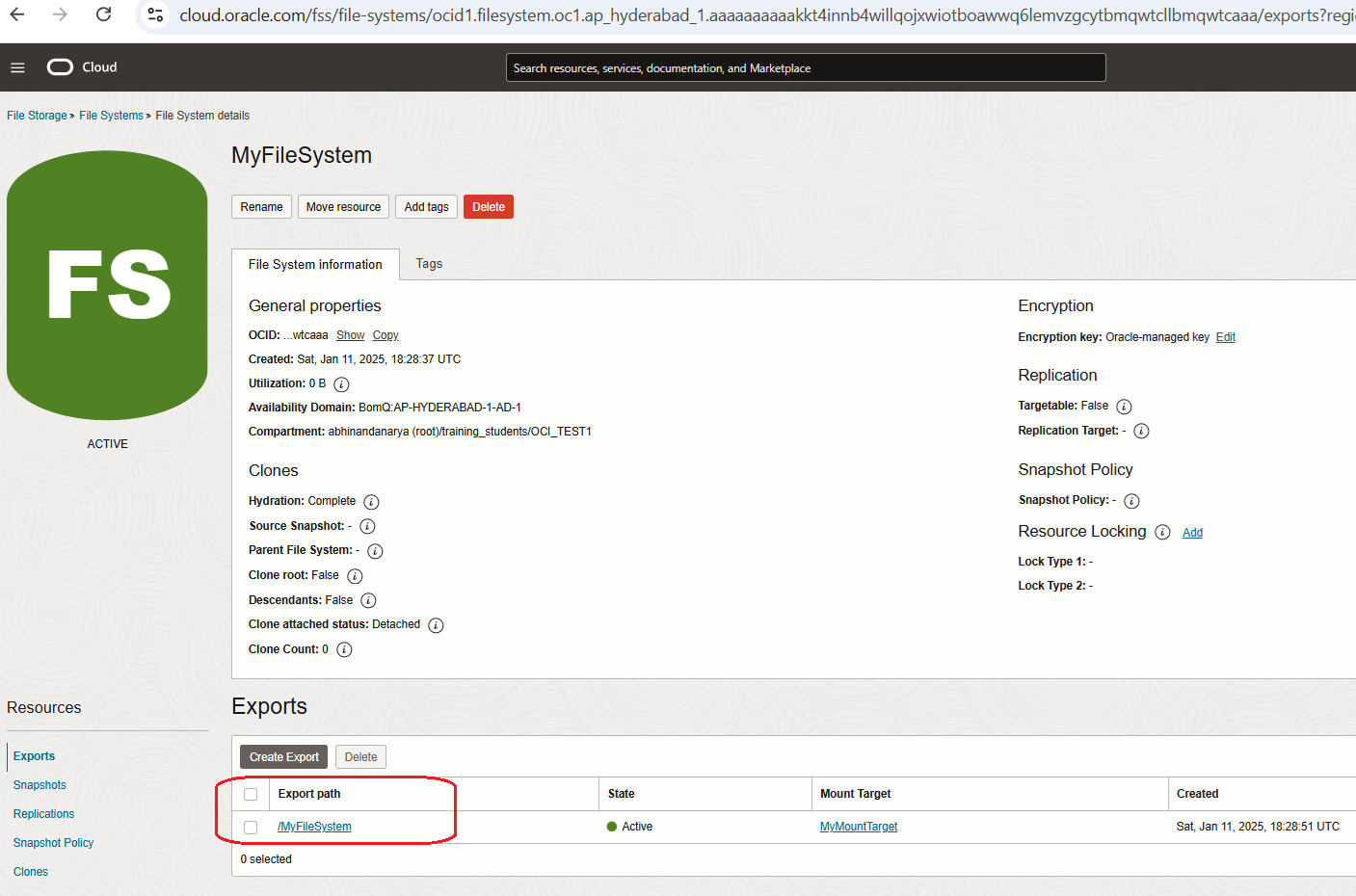Click into the Search resources field
The width and height of the screenshot is (1356, 896).
click(x=805, y=68)
